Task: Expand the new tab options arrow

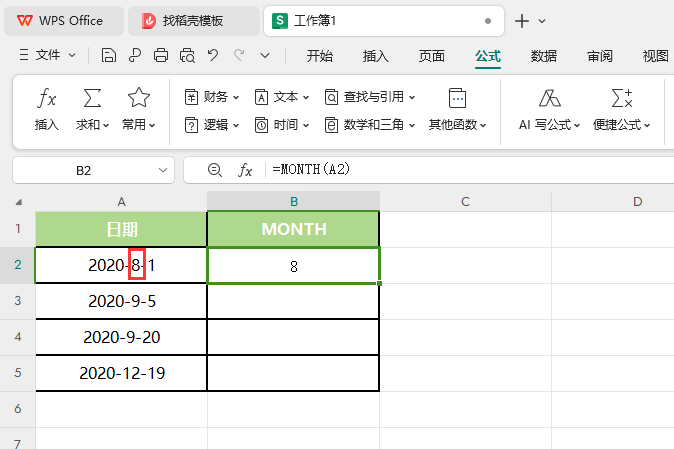Action: (542, 21)
